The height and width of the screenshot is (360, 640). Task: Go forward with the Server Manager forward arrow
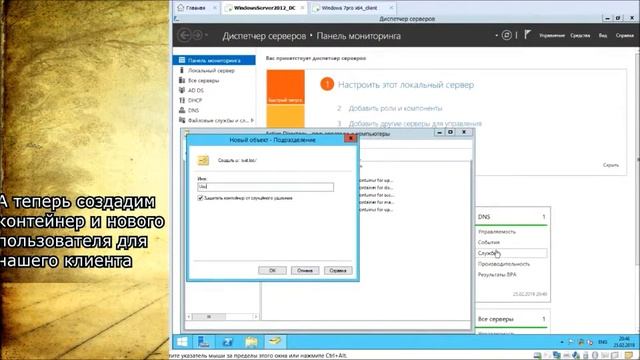pos(198,35)
